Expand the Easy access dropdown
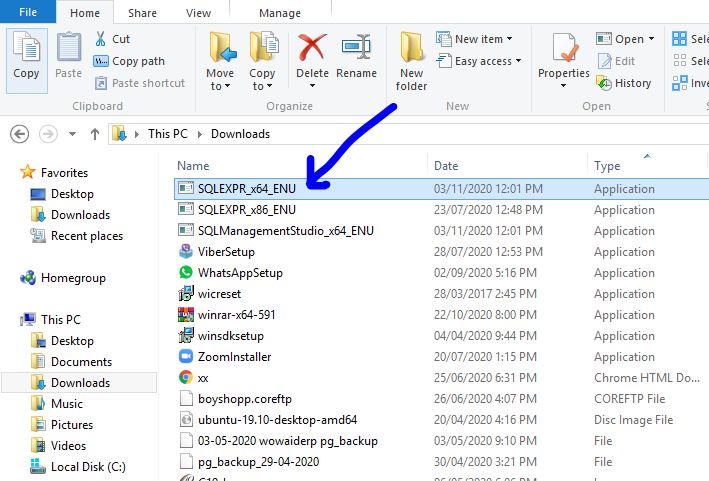 (487, 61)
